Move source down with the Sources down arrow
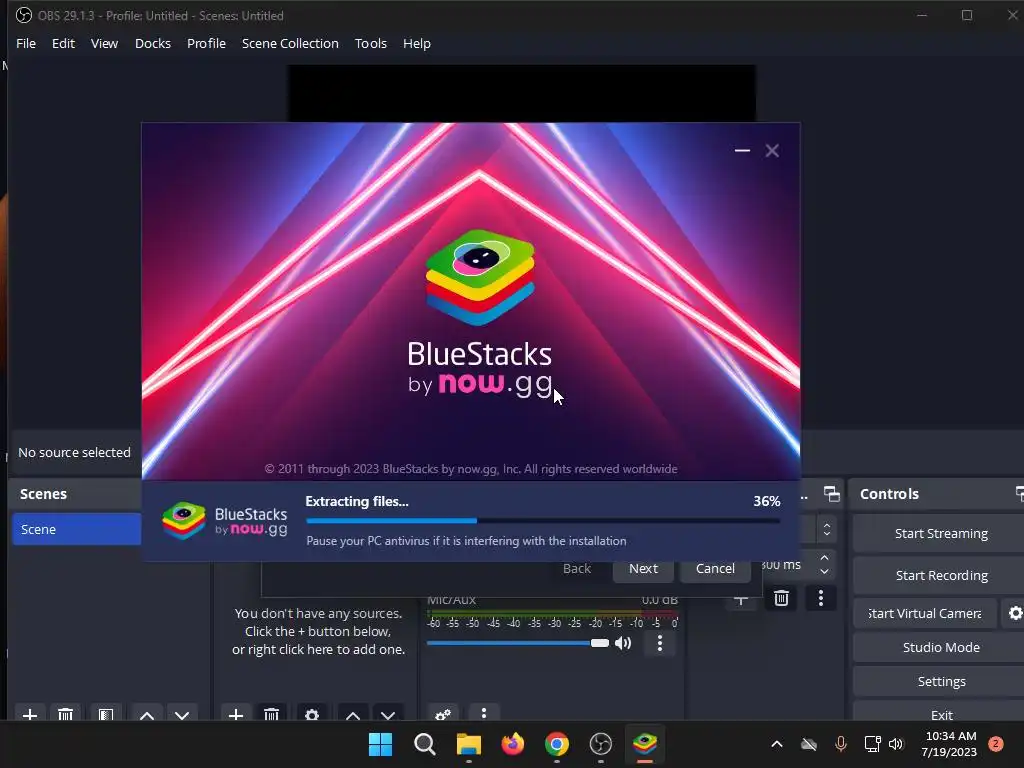The width and height of the screenshot is (1024, 768). click(x=388, y=715)
